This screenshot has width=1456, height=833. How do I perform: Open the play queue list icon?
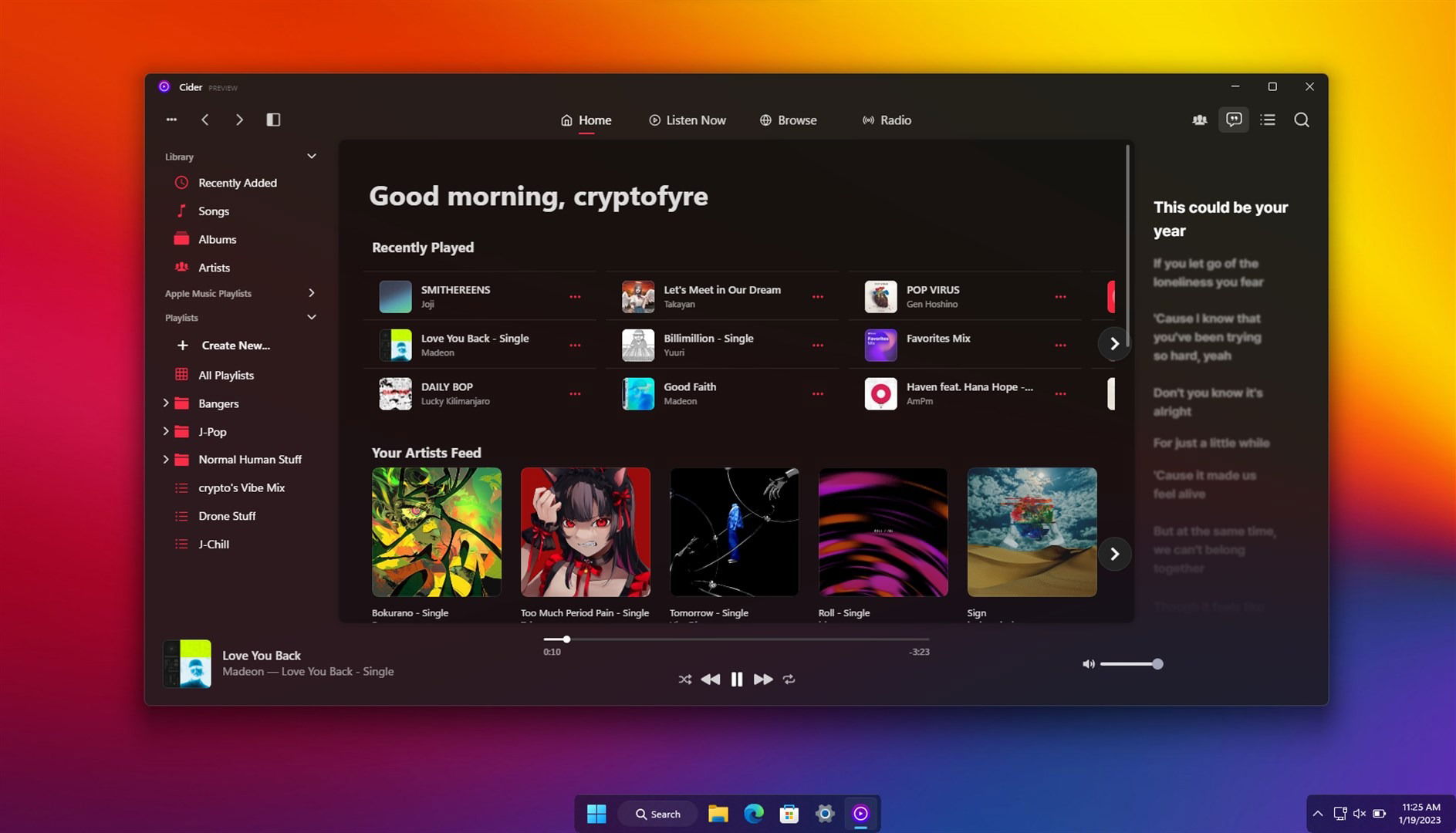(x=1268, y=120)
